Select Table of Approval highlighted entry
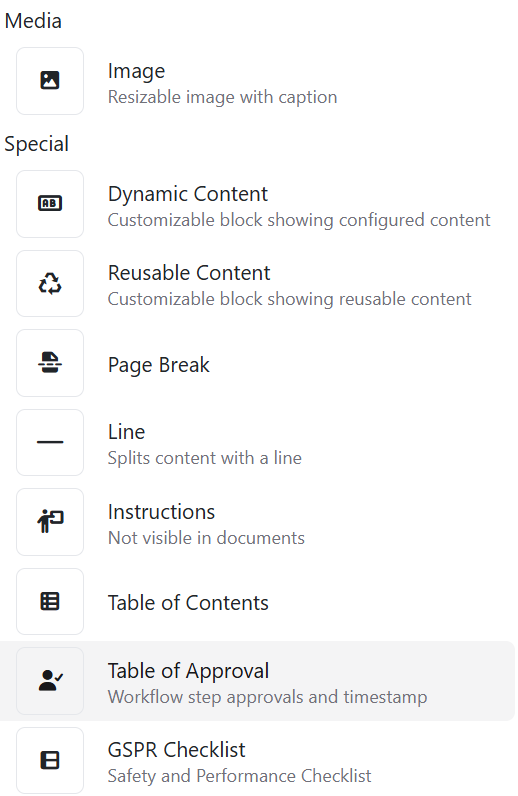Image resolution: width=518 pixels, height=796 pixels. pyautogui.click(x=257, y=681)
